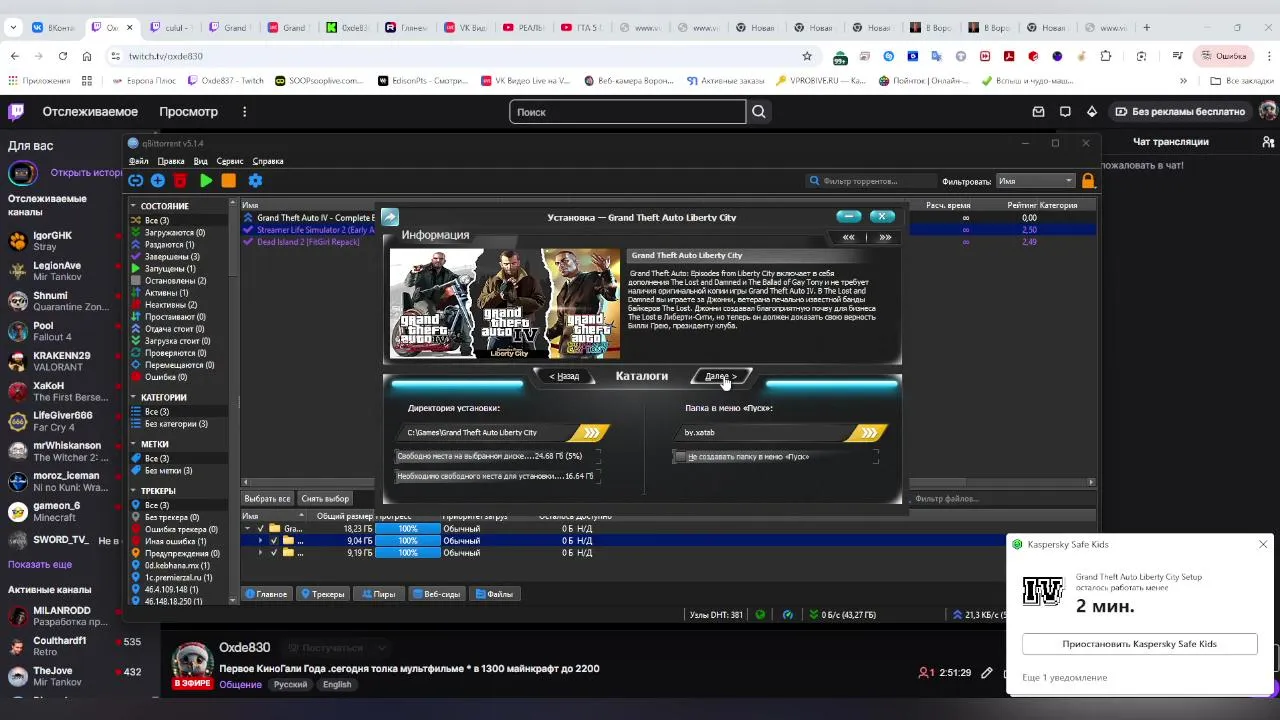Image resolution: width=1280 pixels, height=720 pixels.
Task: Click 'Показать еще' link in Twitch sidebar
Action: [x=40, y=565]
